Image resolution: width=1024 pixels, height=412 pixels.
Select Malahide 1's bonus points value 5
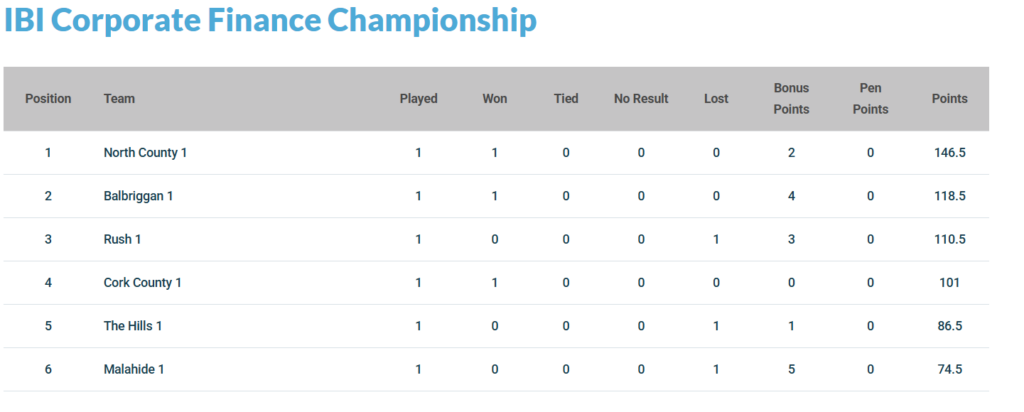click(x=791, y=369)
